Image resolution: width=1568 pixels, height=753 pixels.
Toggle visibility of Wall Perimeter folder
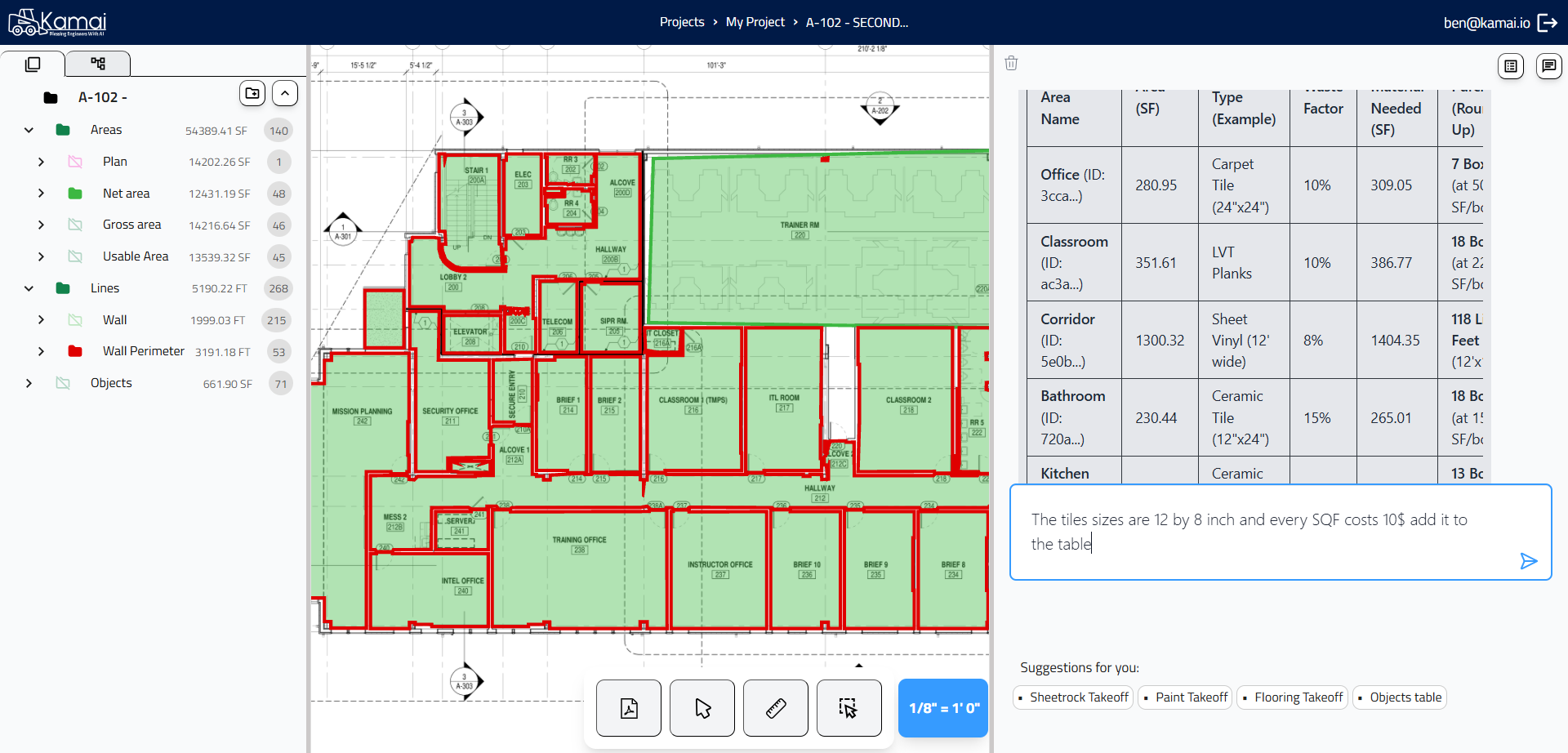pos(75,351)
